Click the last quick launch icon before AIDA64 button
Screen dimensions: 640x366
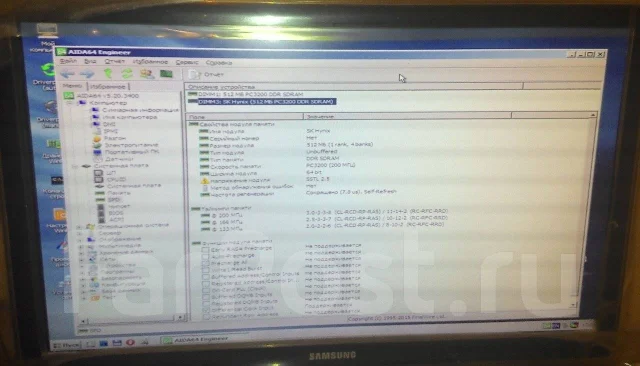click(x=144, y=342)
